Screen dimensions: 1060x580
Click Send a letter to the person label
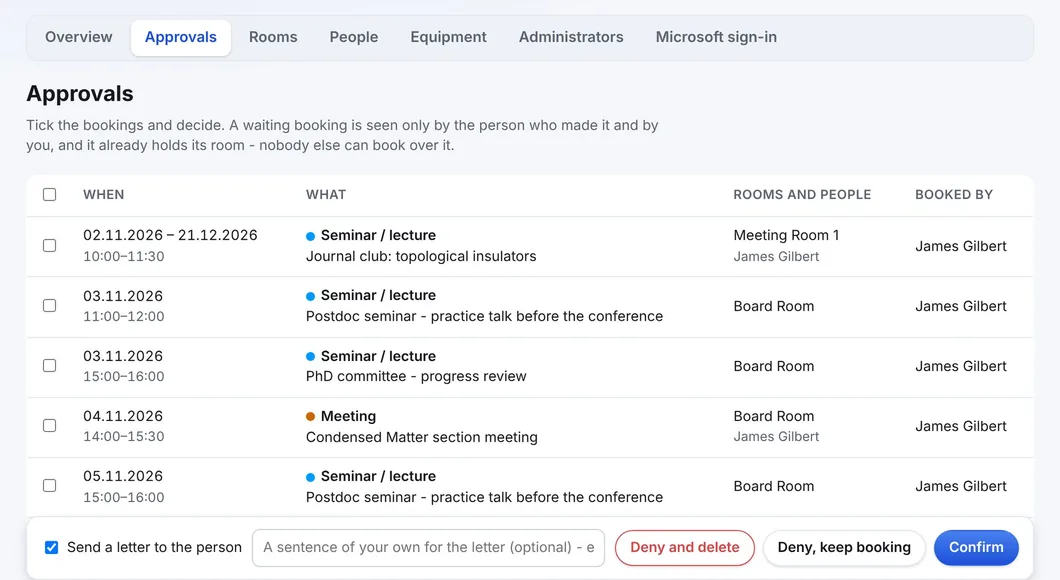[154, 548]
